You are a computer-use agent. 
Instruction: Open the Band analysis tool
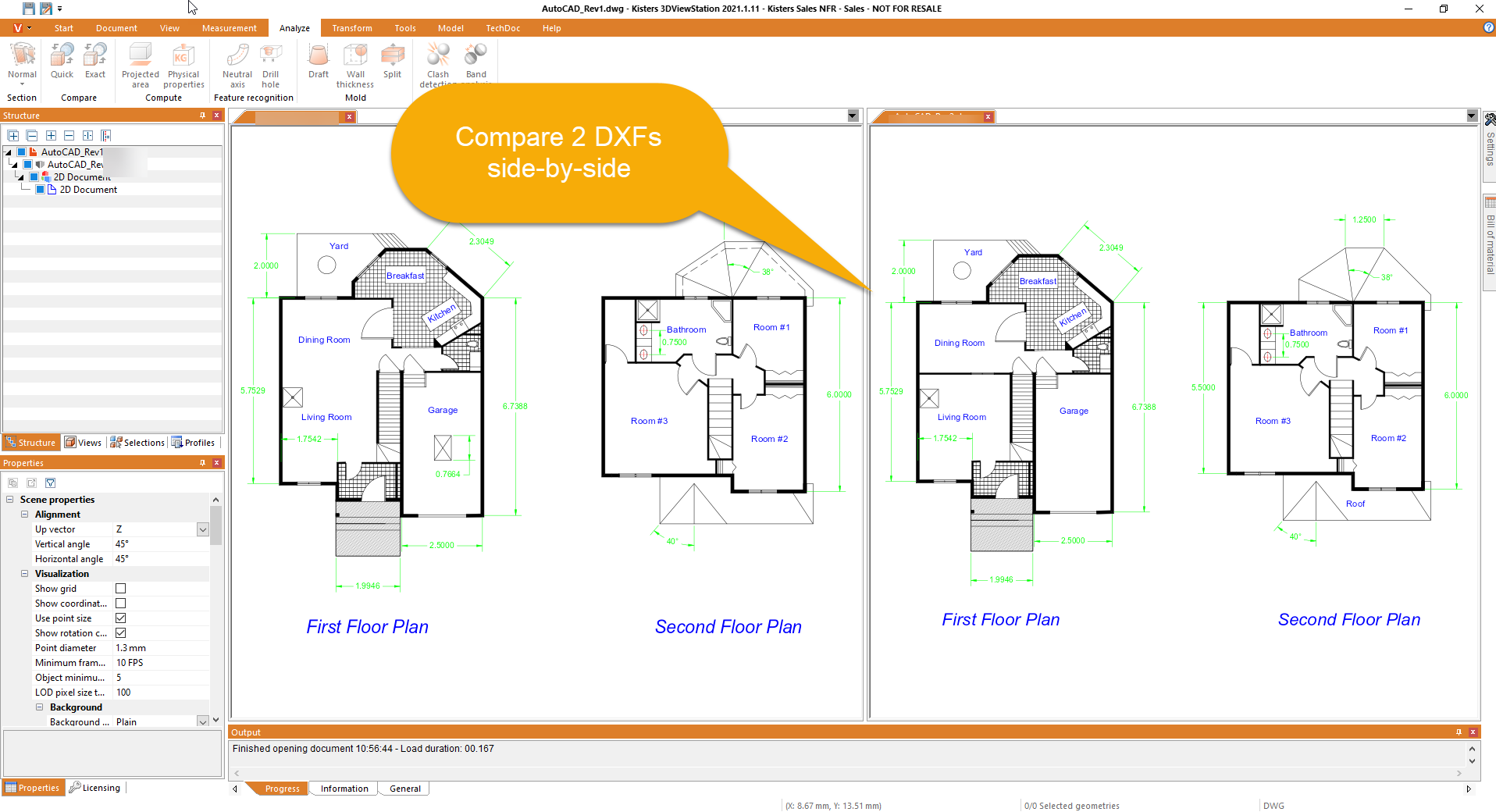tap(476, 62)
